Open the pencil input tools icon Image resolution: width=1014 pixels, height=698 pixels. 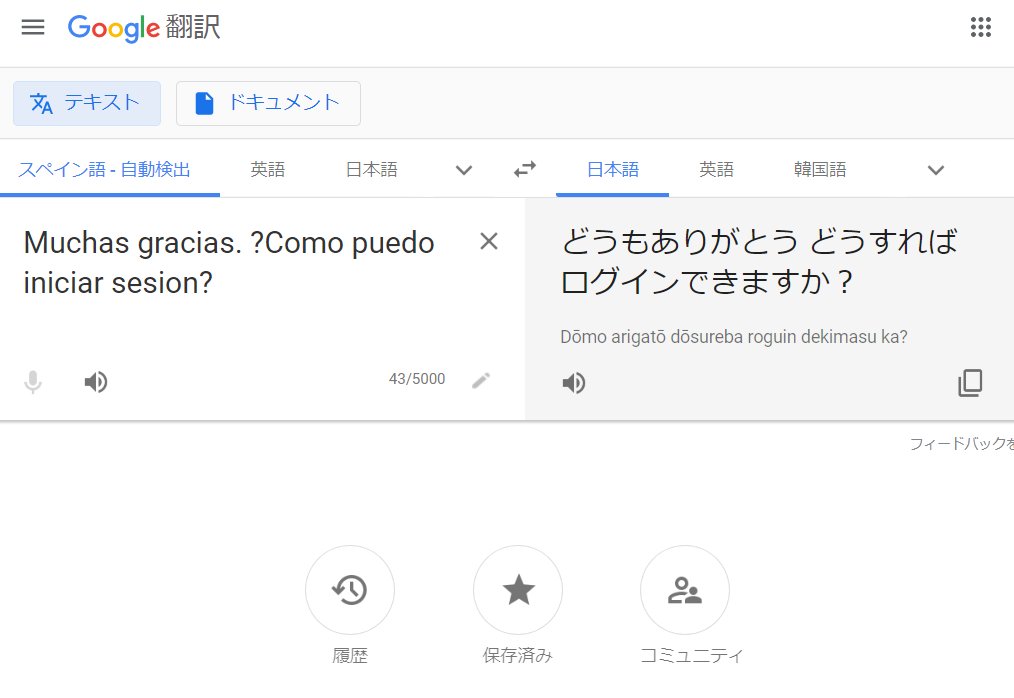coord(480,380)
